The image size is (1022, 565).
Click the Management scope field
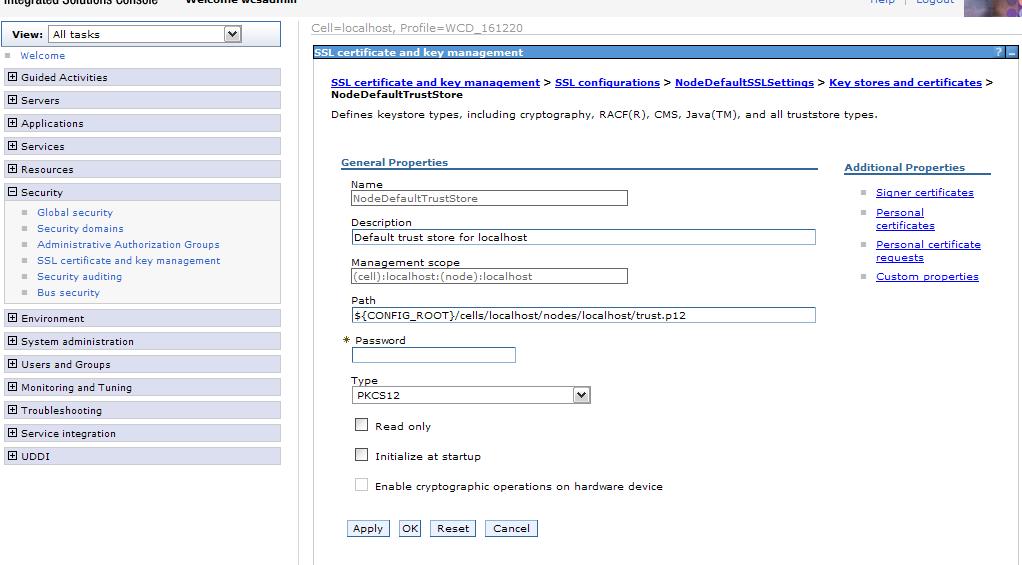click(x=489, y=276)
